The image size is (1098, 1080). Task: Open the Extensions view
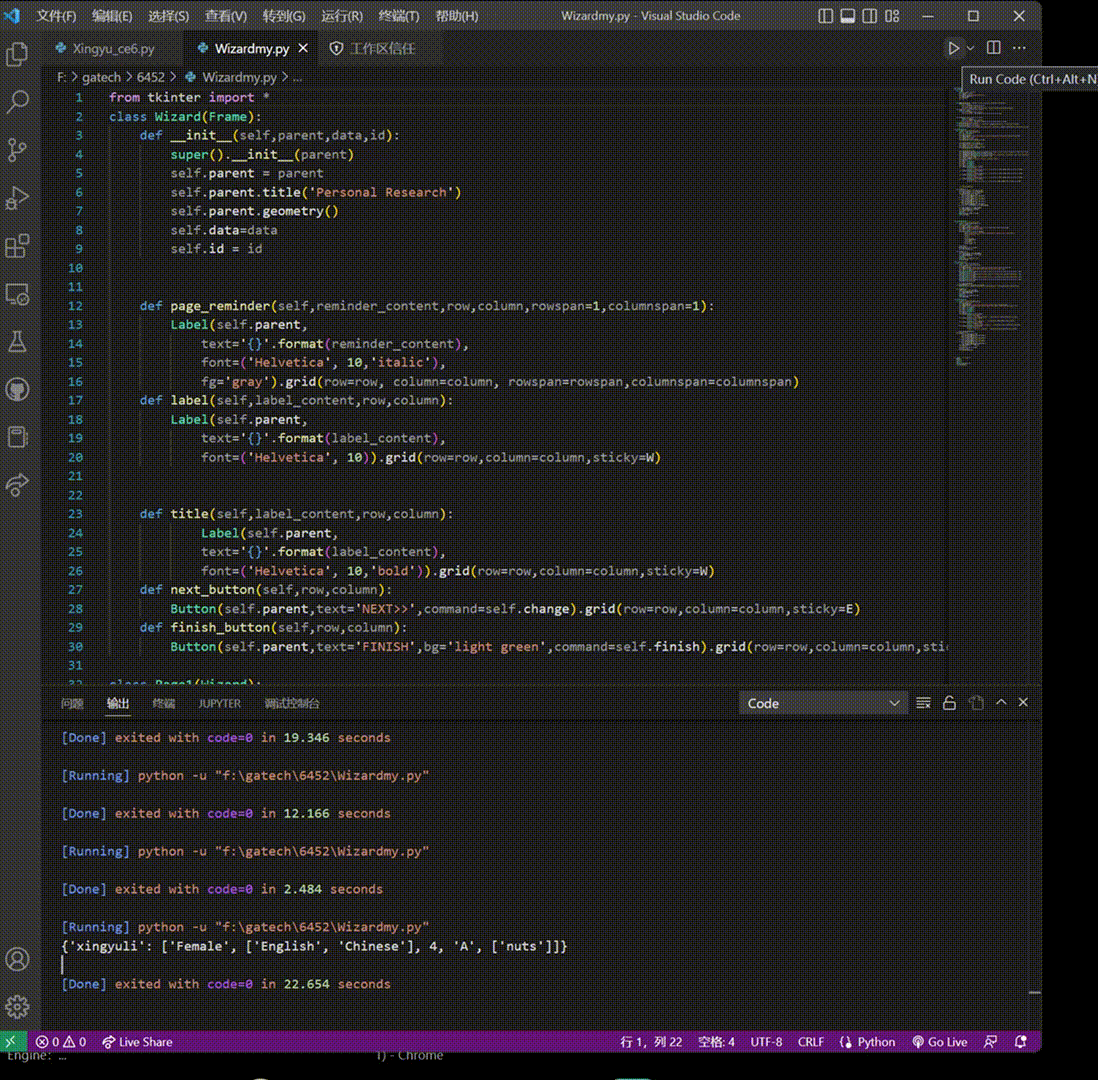(x=17, y=246)
